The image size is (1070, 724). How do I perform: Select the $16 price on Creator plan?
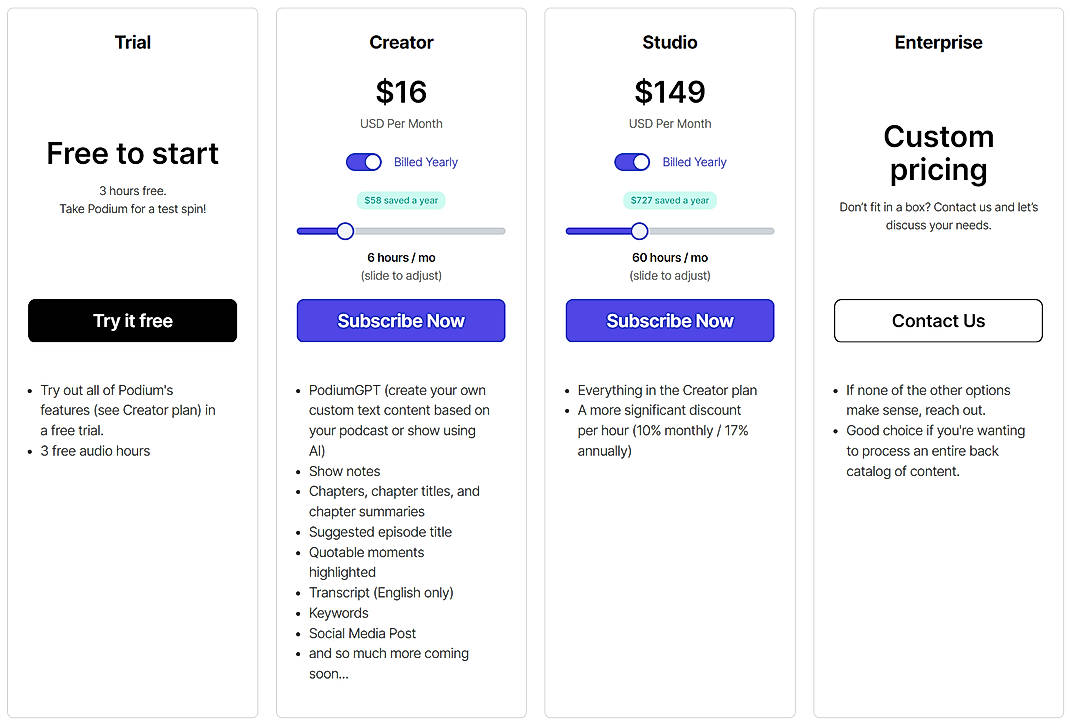(x=400, y=92)
